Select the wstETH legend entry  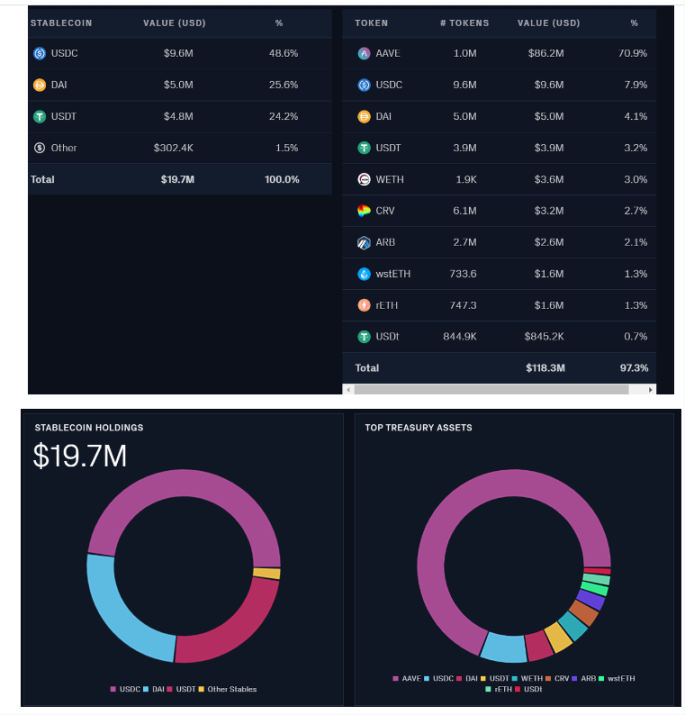pos(618,678)
